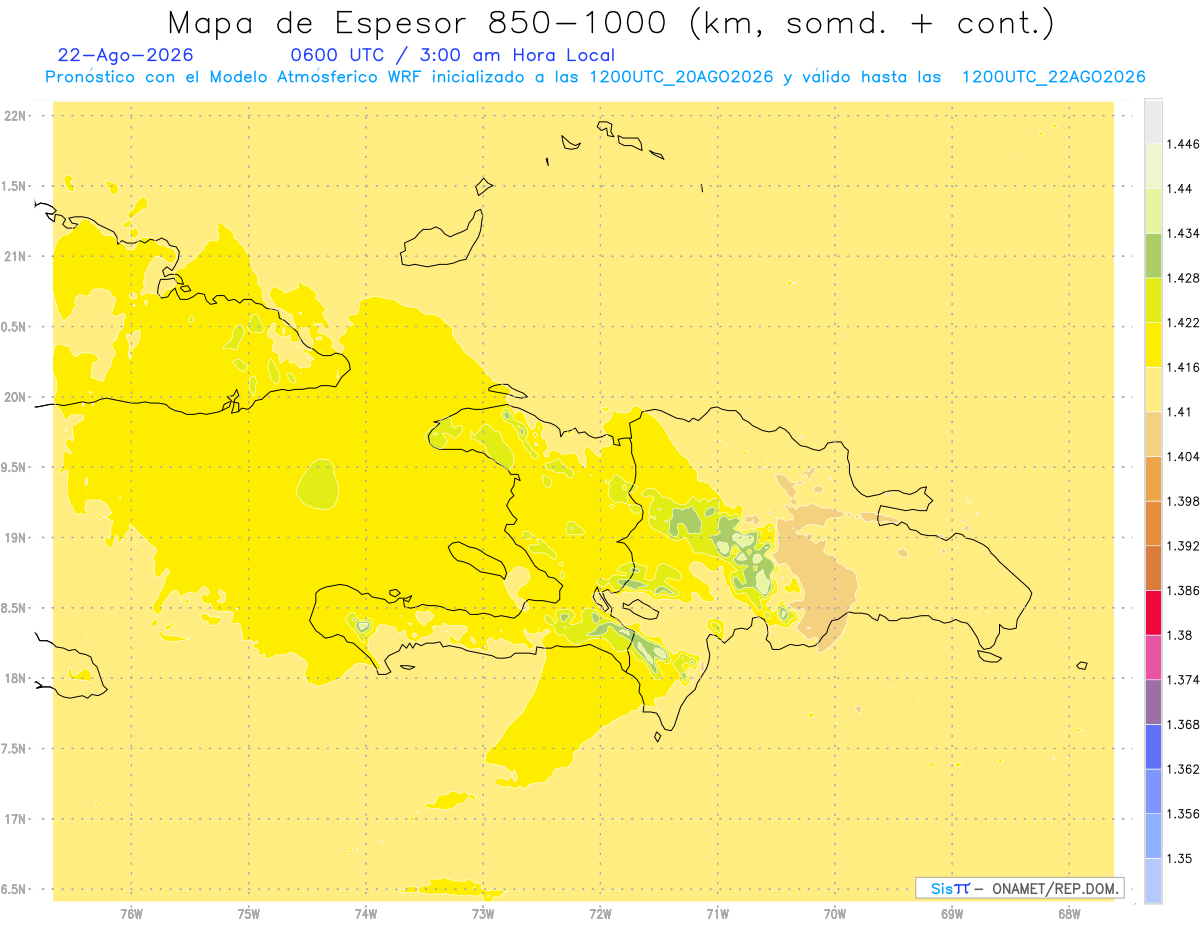Pick the light blue swatch between 1.35 and 1.356
This screenshot has height=927, width=1200.
1153,836
